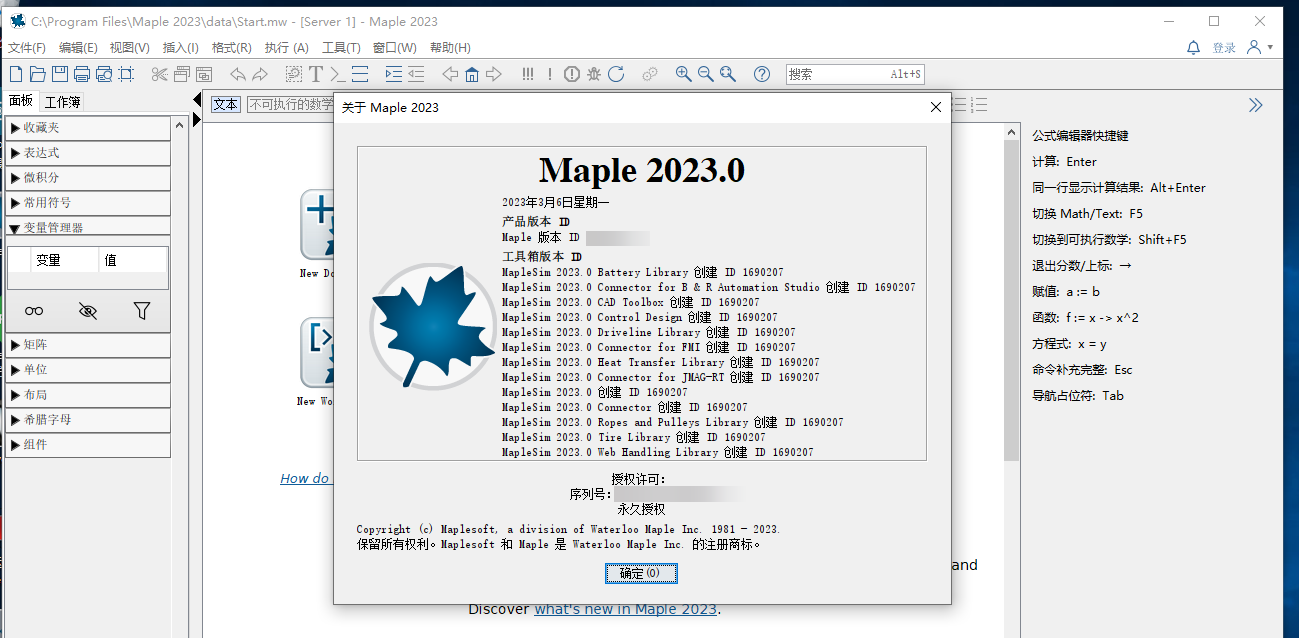
Task: Click the numbered list icon
Action: pos(980,105)
